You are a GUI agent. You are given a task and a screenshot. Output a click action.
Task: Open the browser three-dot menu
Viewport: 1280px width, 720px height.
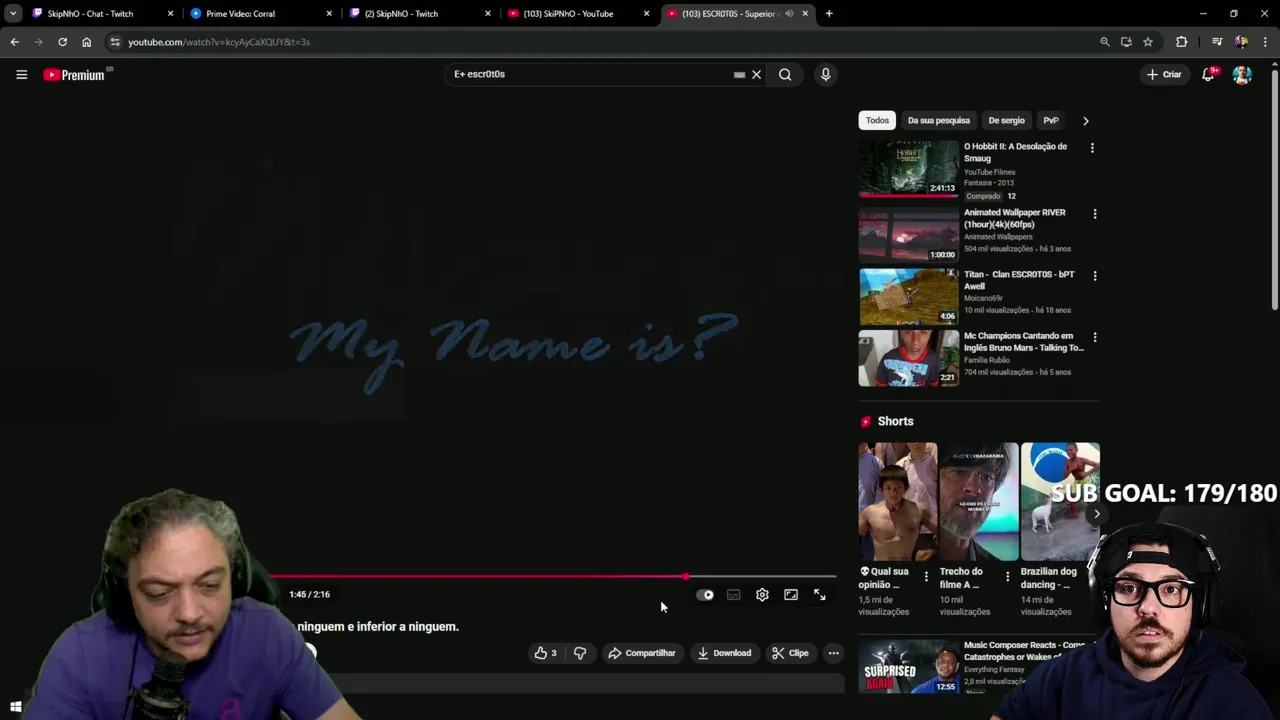click(x=1265, y=42)
